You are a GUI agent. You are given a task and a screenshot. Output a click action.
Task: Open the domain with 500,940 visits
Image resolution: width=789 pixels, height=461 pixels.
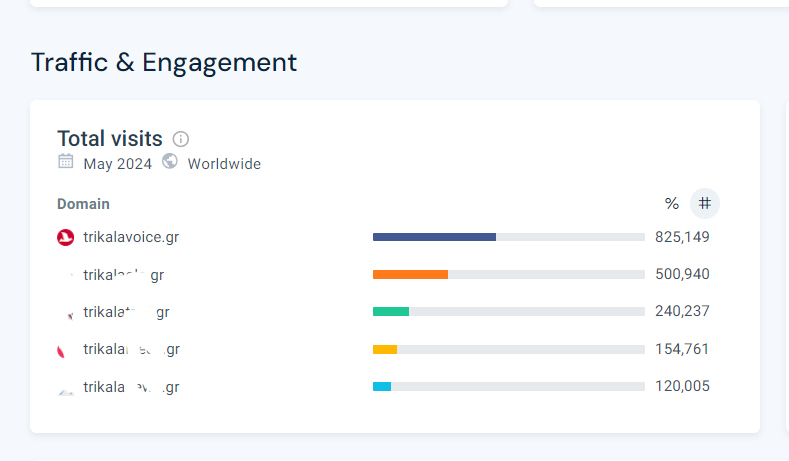(123, 275)
